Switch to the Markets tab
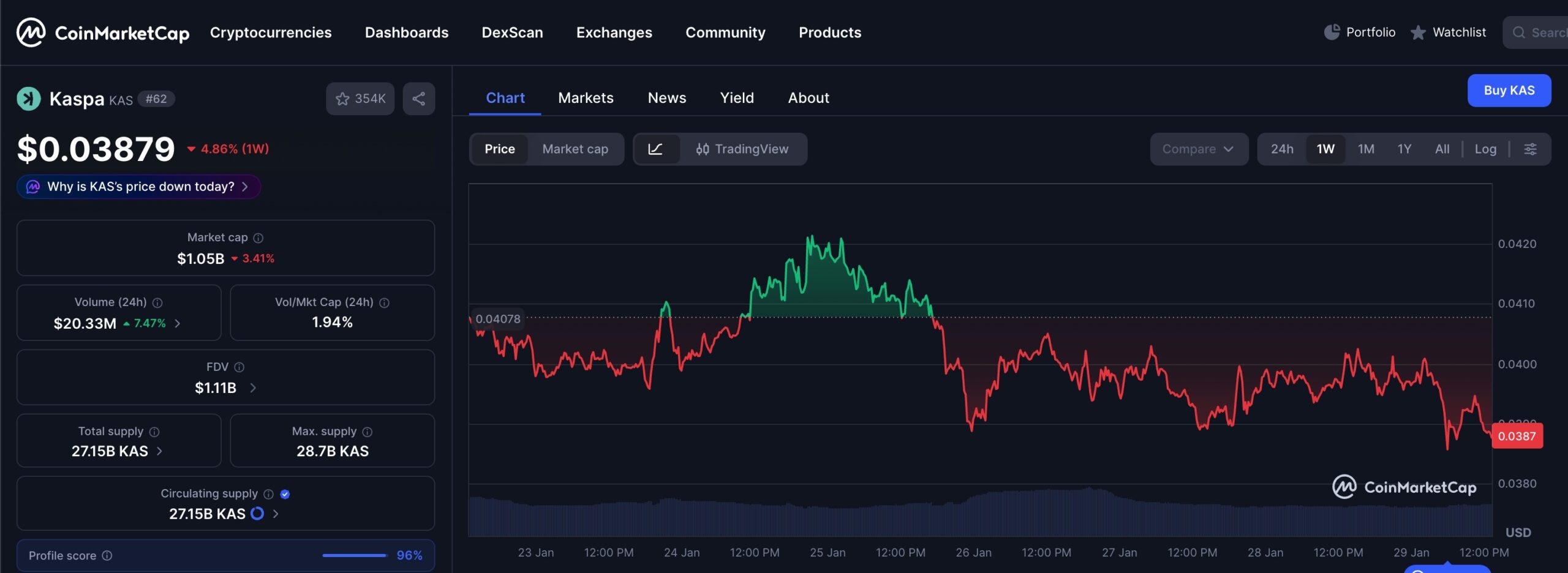Viewport: 1568px width, 573px height. click(586, 98)
